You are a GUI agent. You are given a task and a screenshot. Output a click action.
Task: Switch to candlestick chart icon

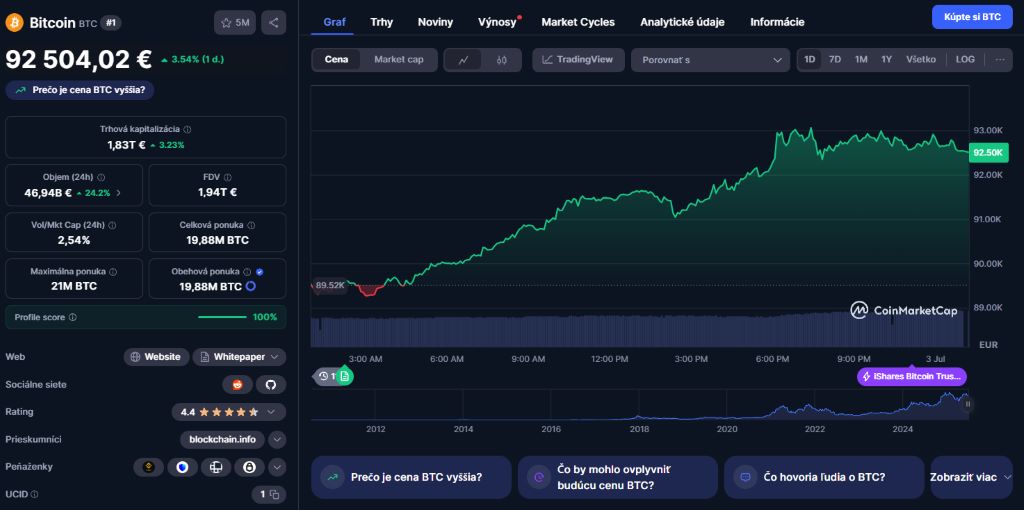pyautogui.click(x=502, y=60)
